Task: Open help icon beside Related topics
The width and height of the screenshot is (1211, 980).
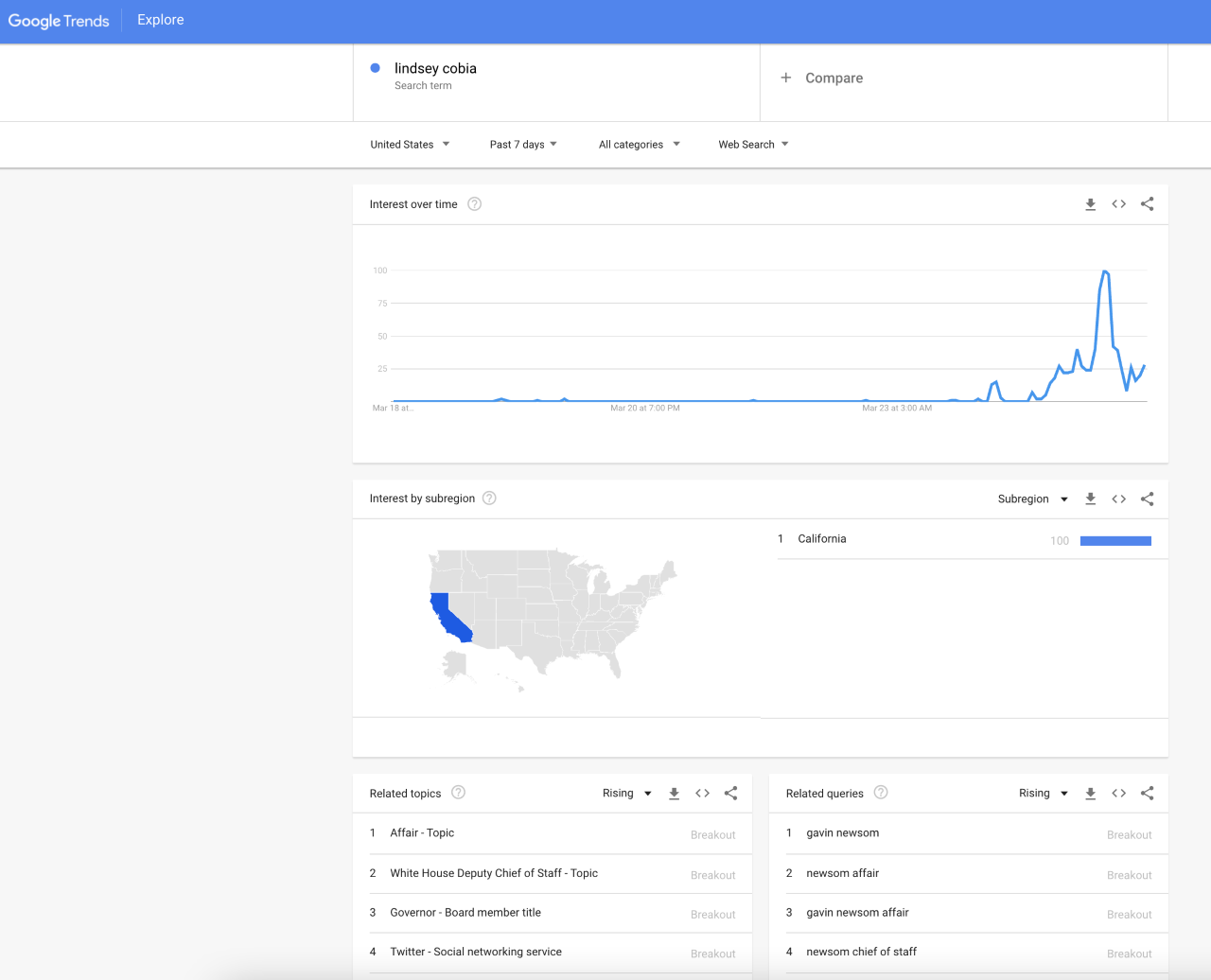Action: pos(459,793)
